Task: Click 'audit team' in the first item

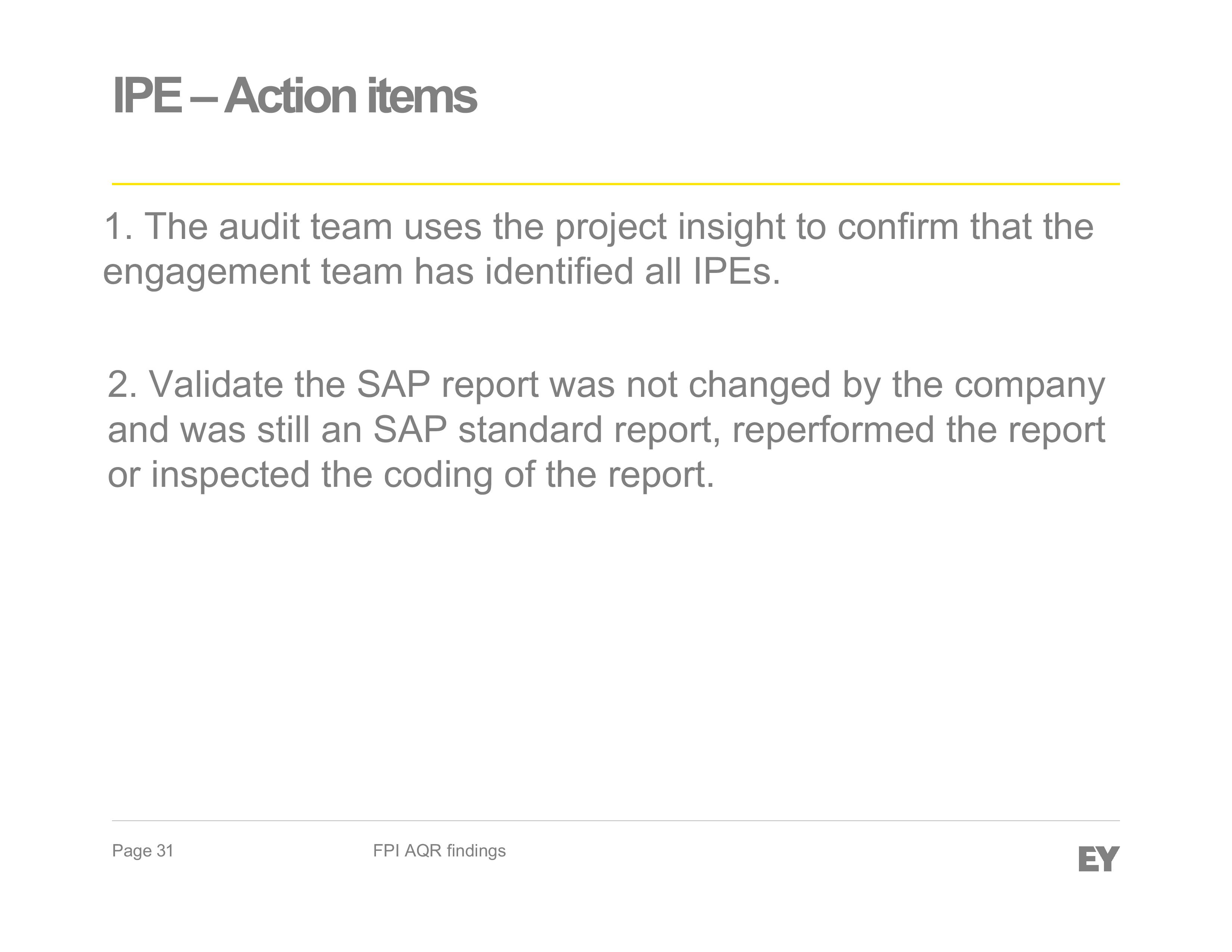Action: [305, 227]
